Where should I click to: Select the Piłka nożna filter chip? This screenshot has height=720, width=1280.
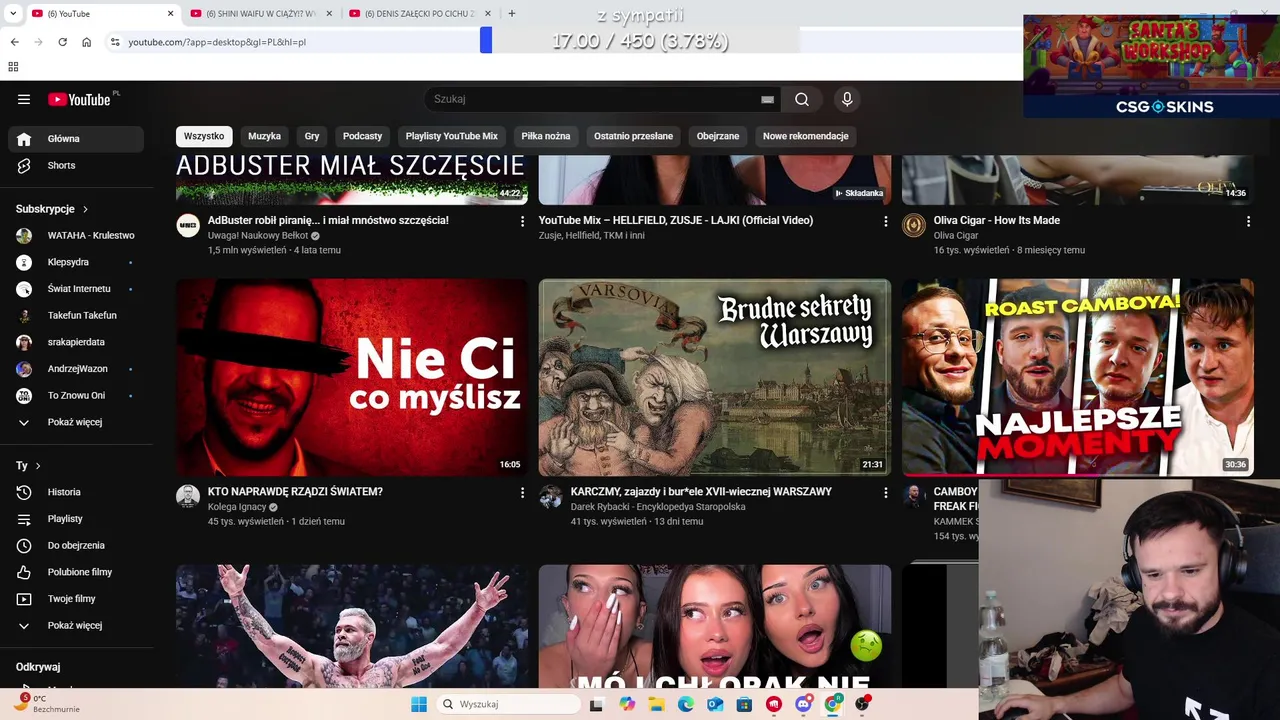(x=546, y=136)
